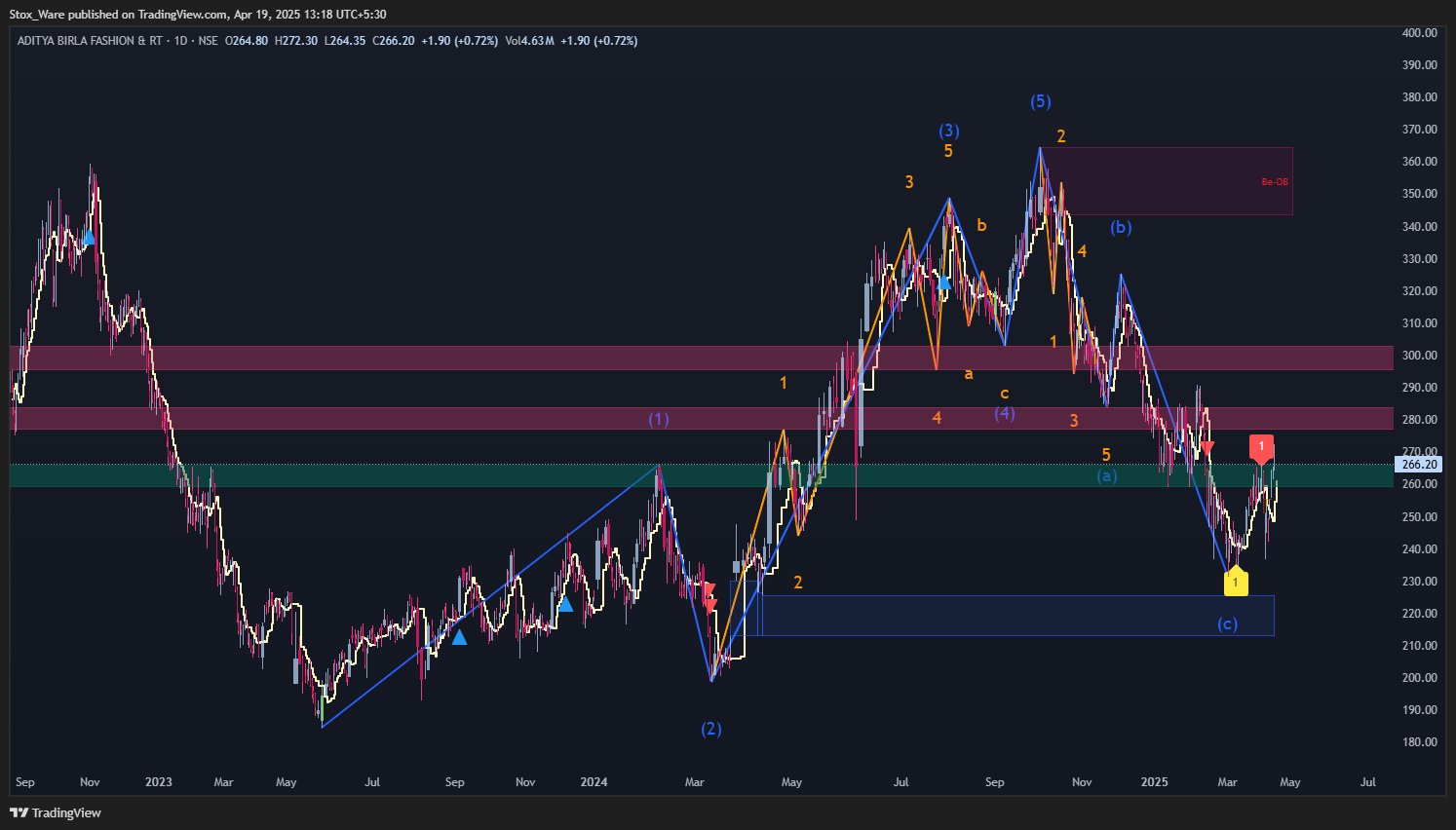The width and height of the screenshot is (1456, 830).
Task: Select the blue (3) wave label
Action: pyautogui.click(x=948, y=131)
